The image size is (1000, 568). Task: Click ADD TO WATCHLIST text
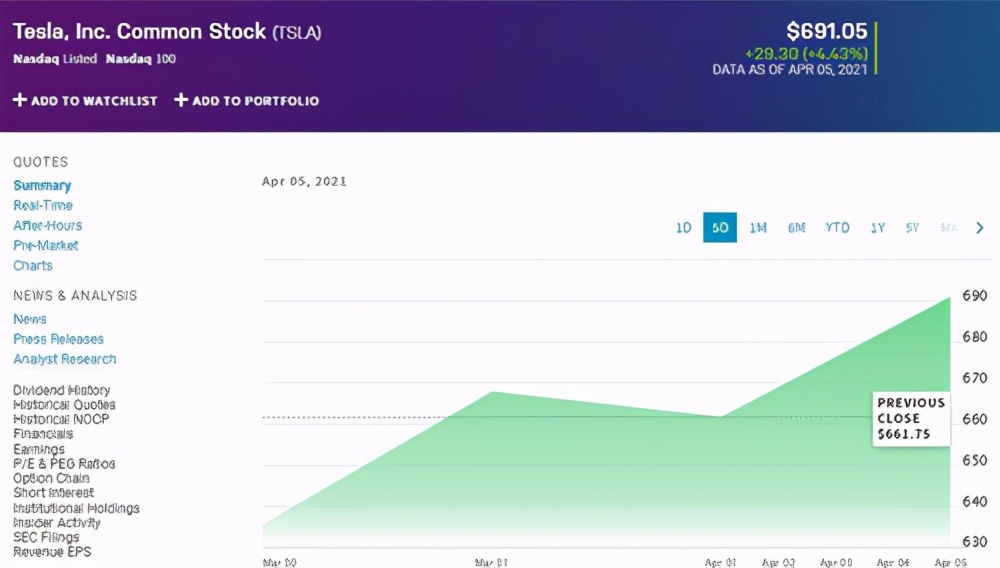[94, 101]
